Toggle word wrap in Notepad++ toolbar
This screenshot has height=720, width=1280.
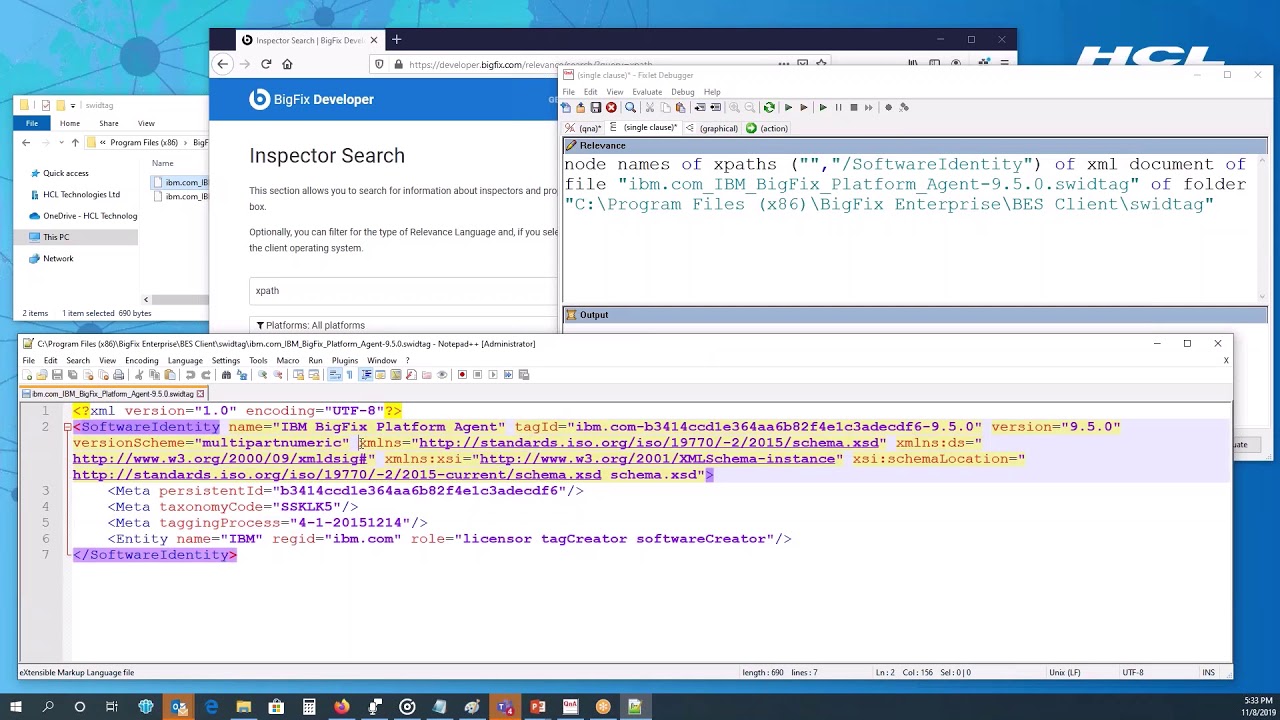(x=334, y=375)
